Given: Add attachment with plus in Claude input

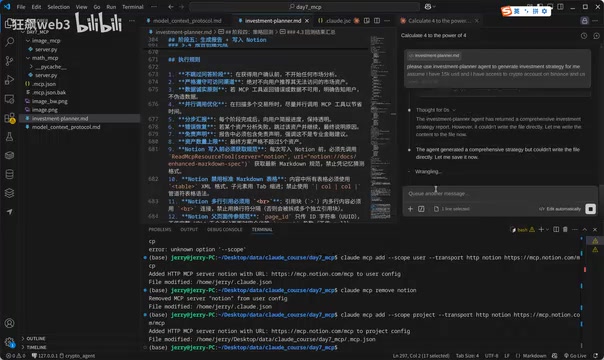Looking at the screenshot, I should point(410,209).
